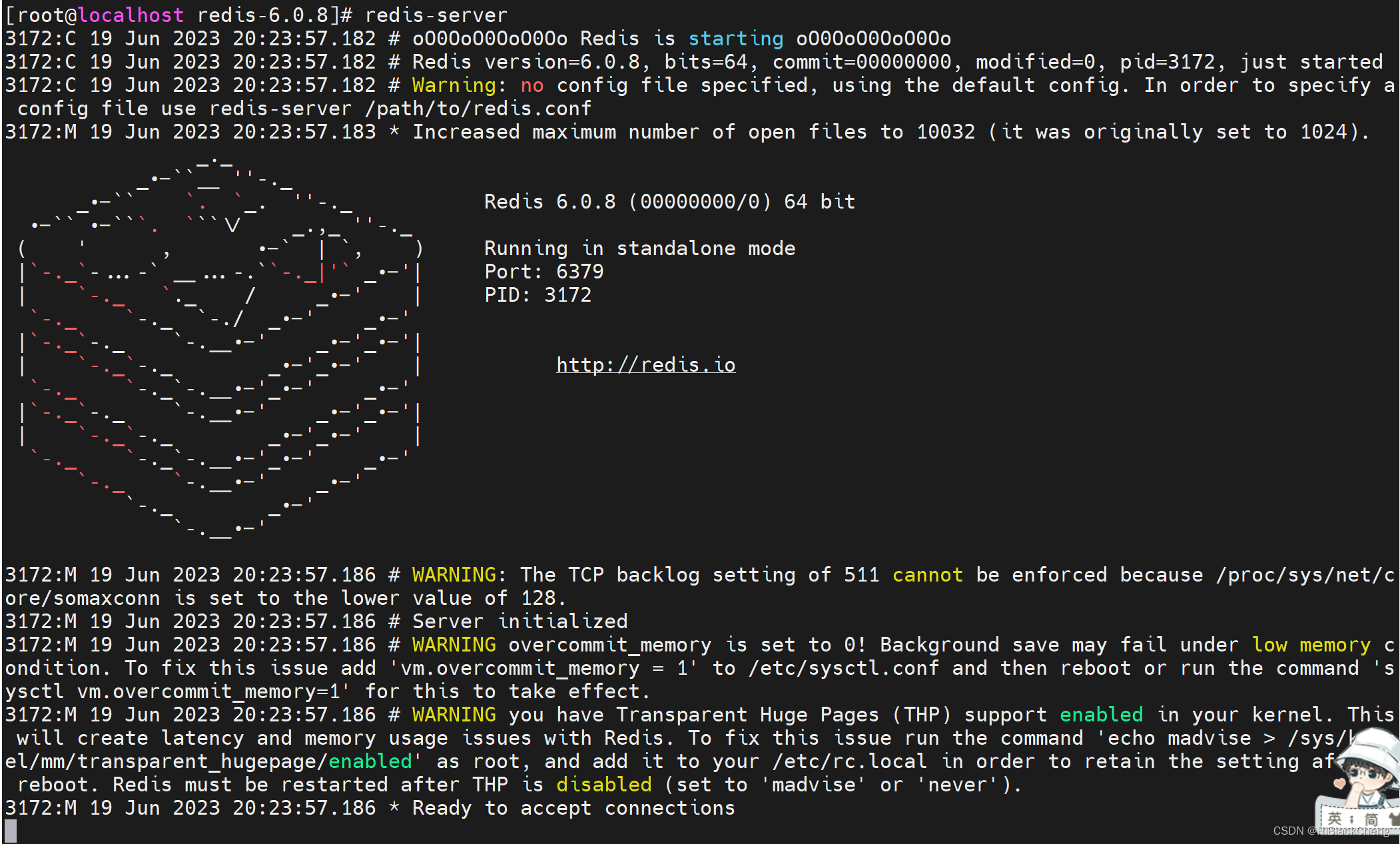Click the cyan 'starting' word in log
Screen dimensions: 1400x844
[x=735, y=39]
